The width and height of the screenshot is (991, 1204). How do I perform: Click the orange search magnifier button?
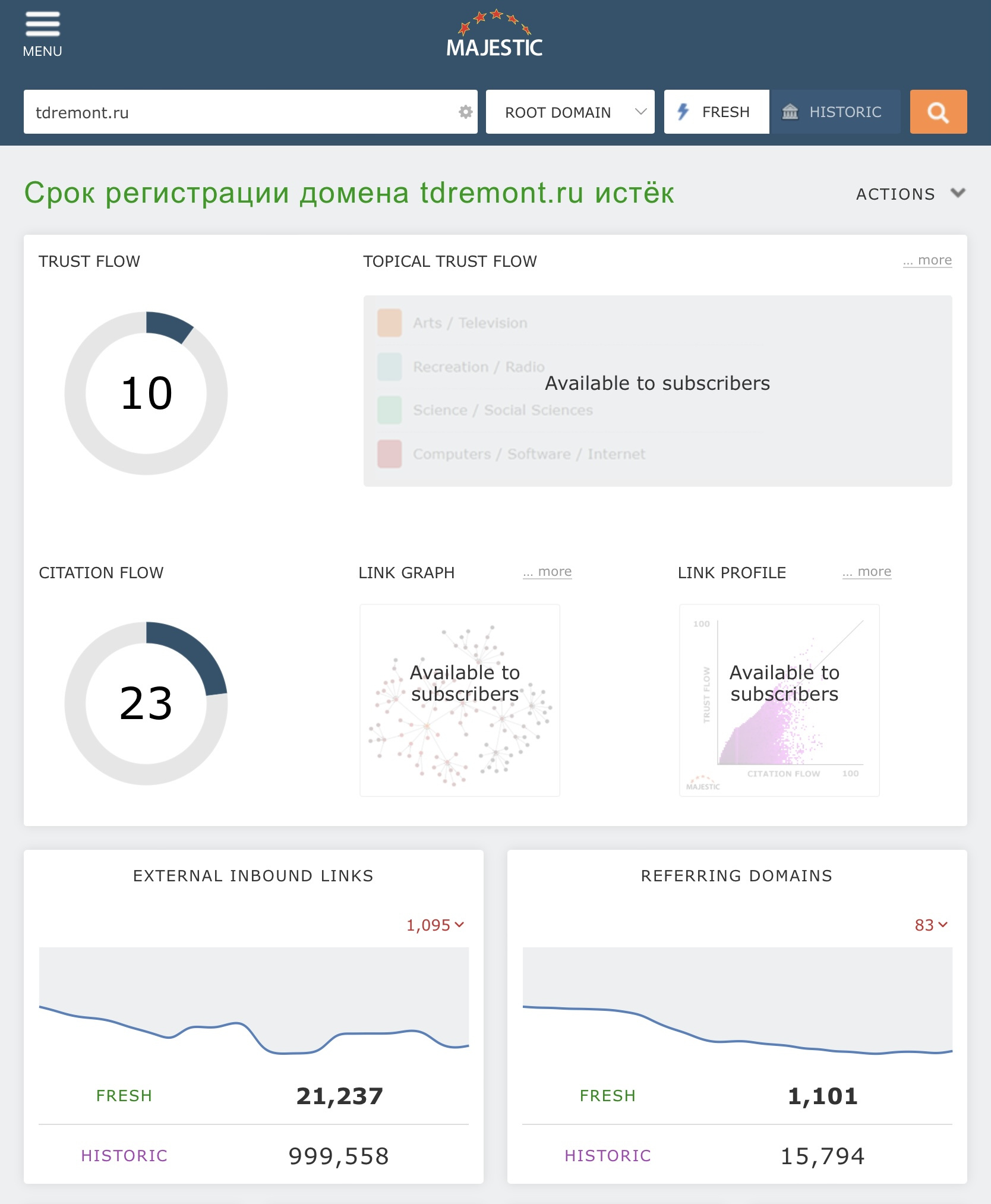[938, 112]
